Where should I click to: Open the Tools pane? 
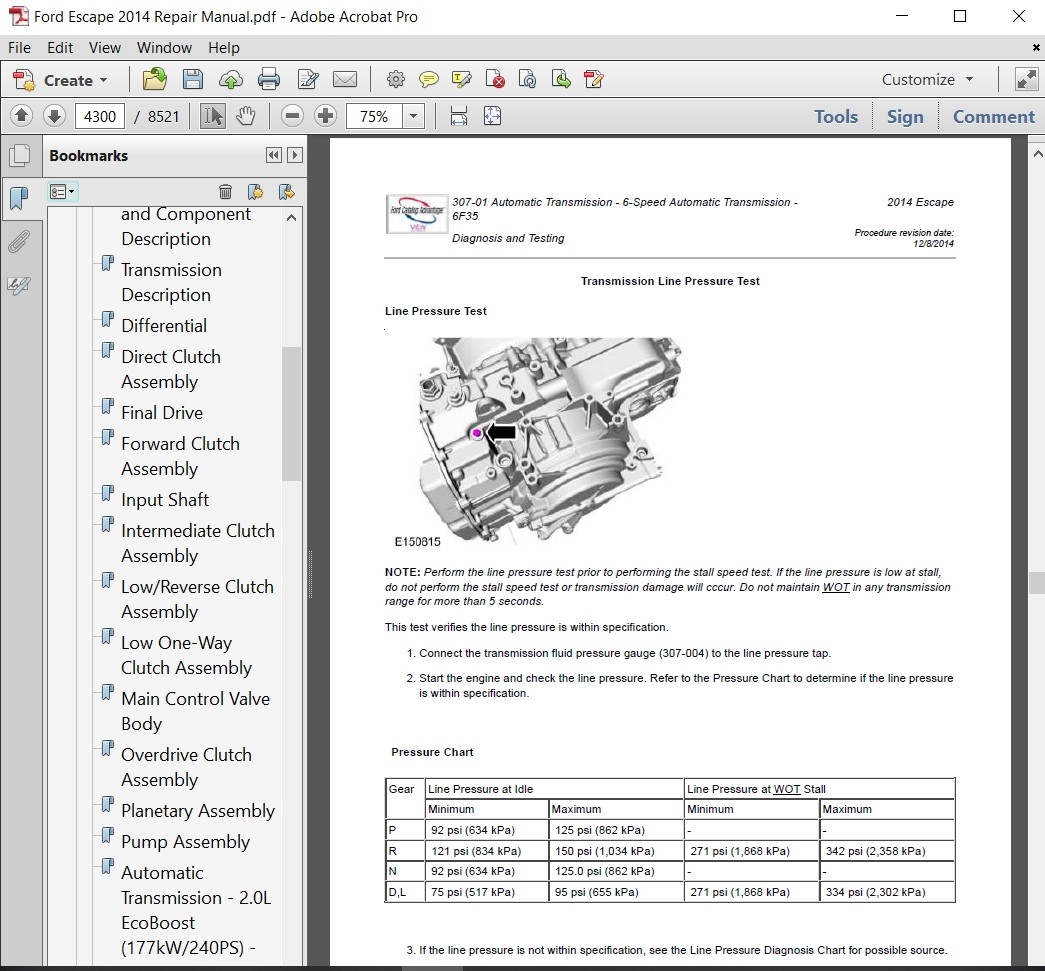(x=835, y=116)
